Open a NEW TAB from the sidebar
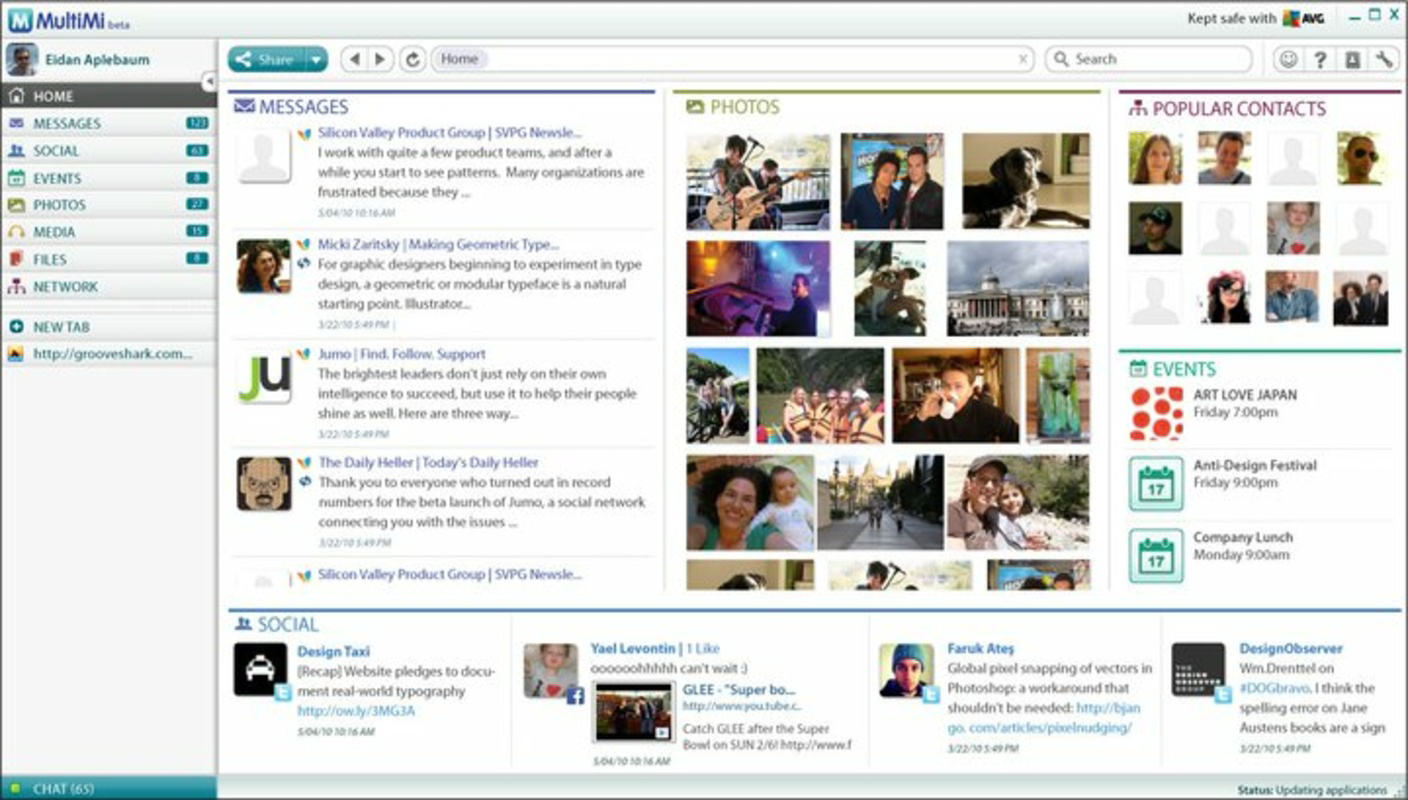This screenshot has height=800, width=1408. coord(108,327)
